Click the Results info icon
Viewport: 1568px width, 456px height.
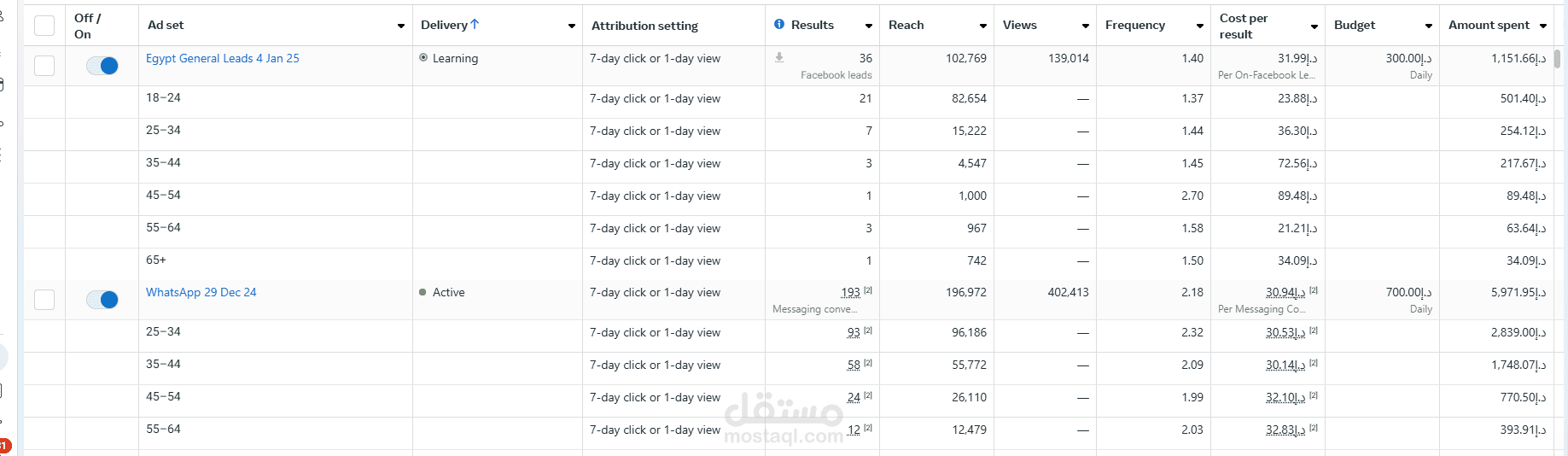tap(779, 25)
